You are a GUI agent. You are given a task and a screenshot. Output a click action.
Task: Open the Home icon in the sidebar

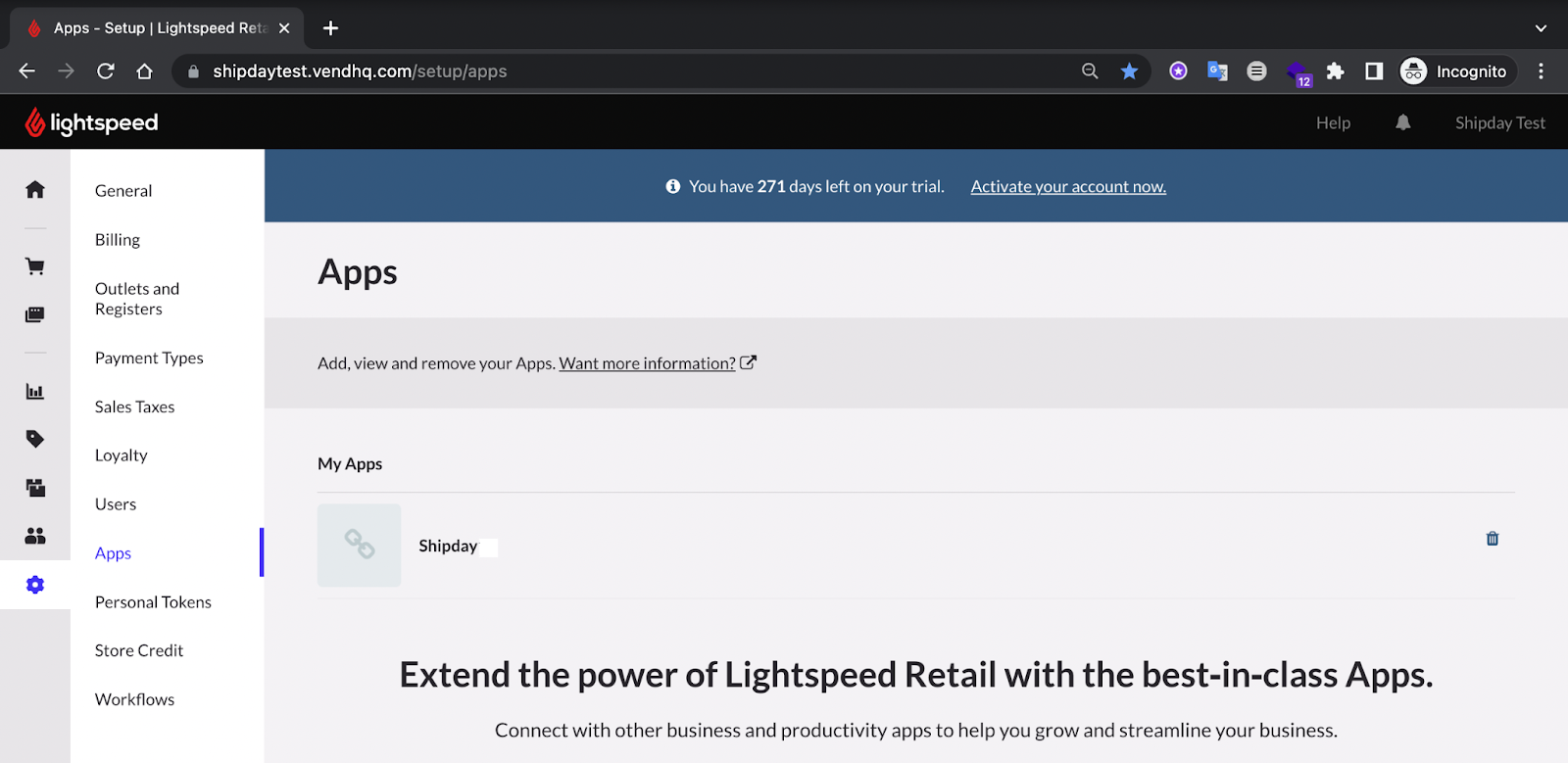(x=35, y=189)
